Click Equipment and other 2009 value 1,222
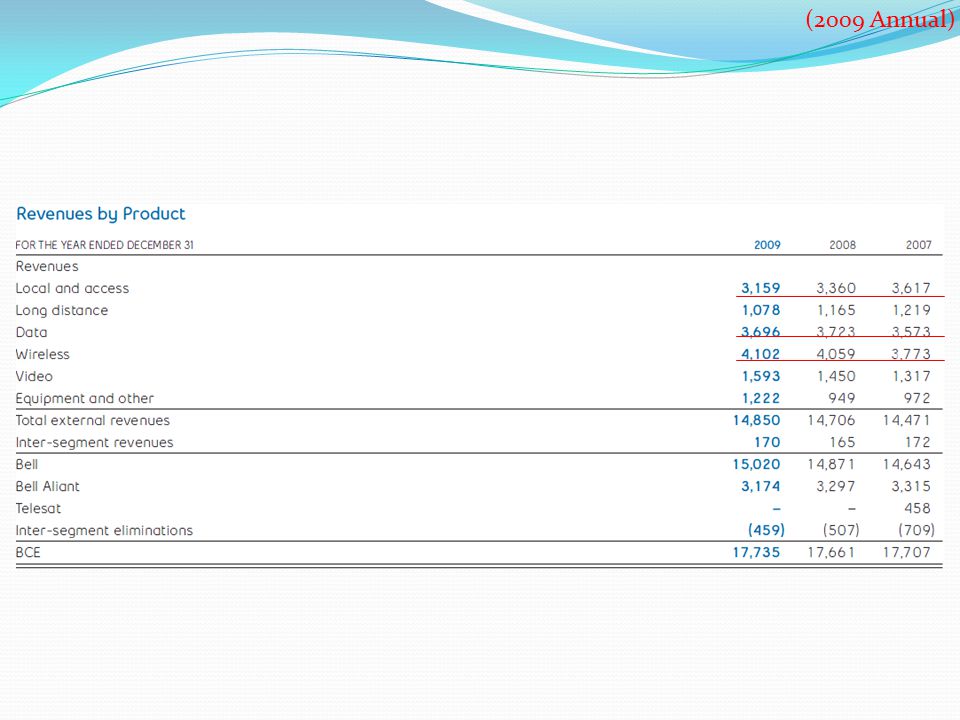Screen dimensions: 960x720 click(761, 399)
